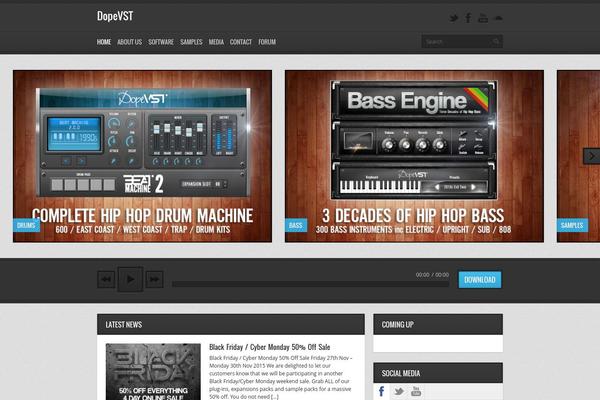Open the Contact page
This screenshot has height=400, width=600.
(x=241, y=42)
